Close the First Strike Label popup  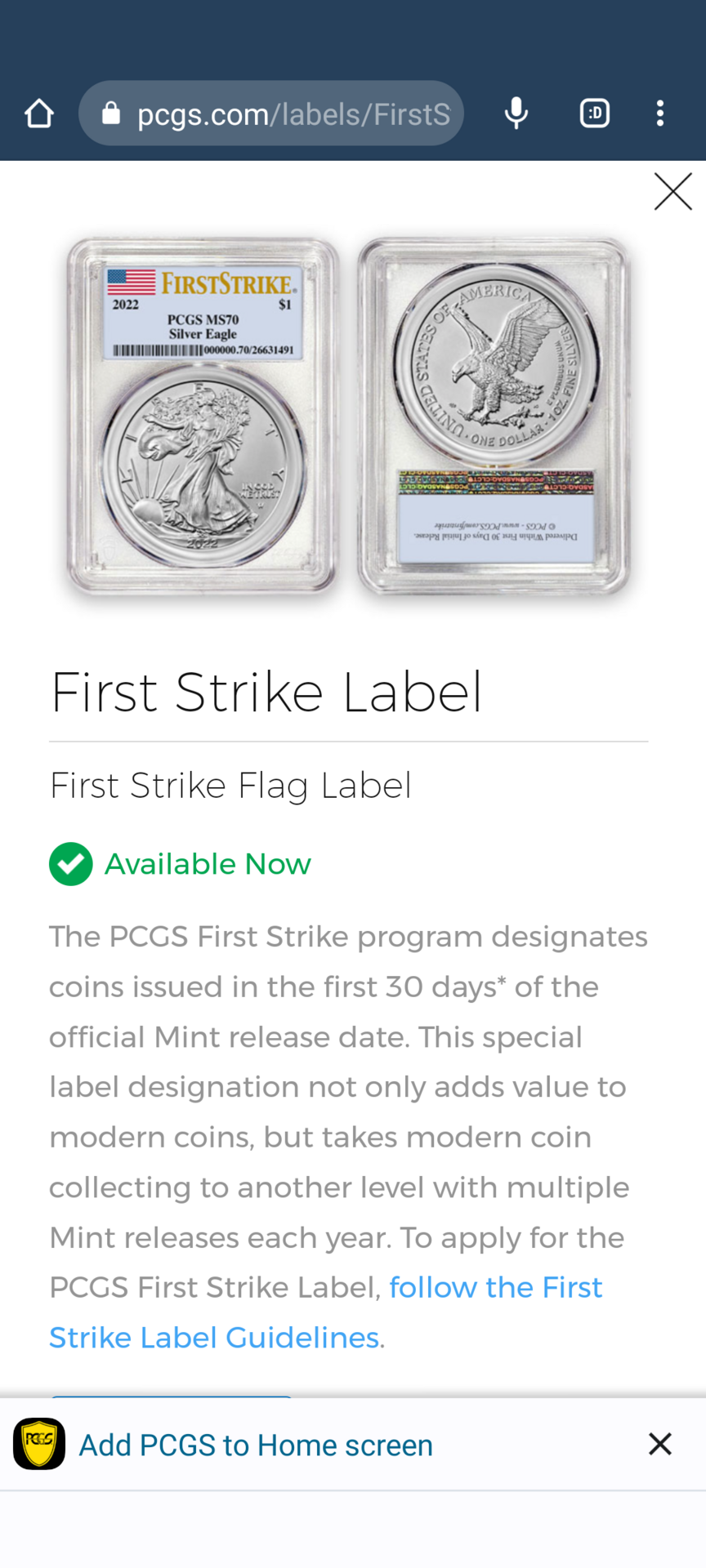pyautogui.click(x=673, y=191)
